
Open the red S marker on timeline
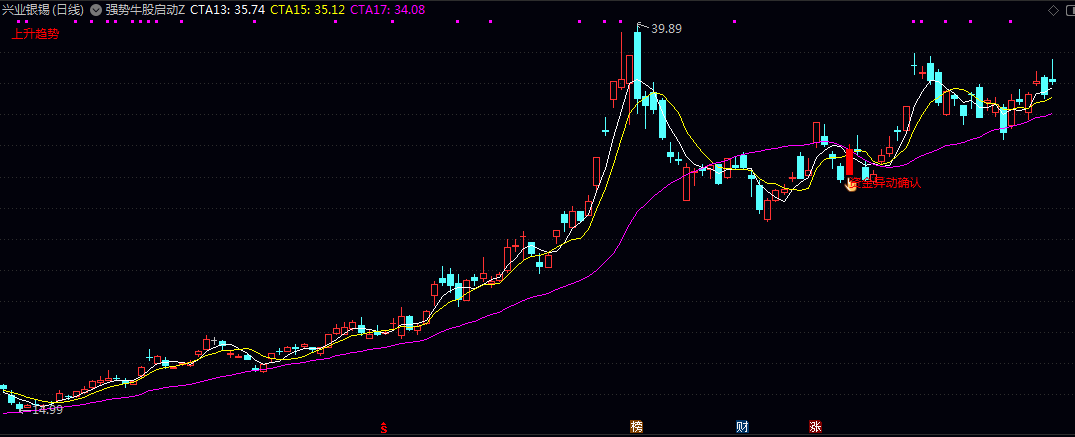tap(384, 427)
